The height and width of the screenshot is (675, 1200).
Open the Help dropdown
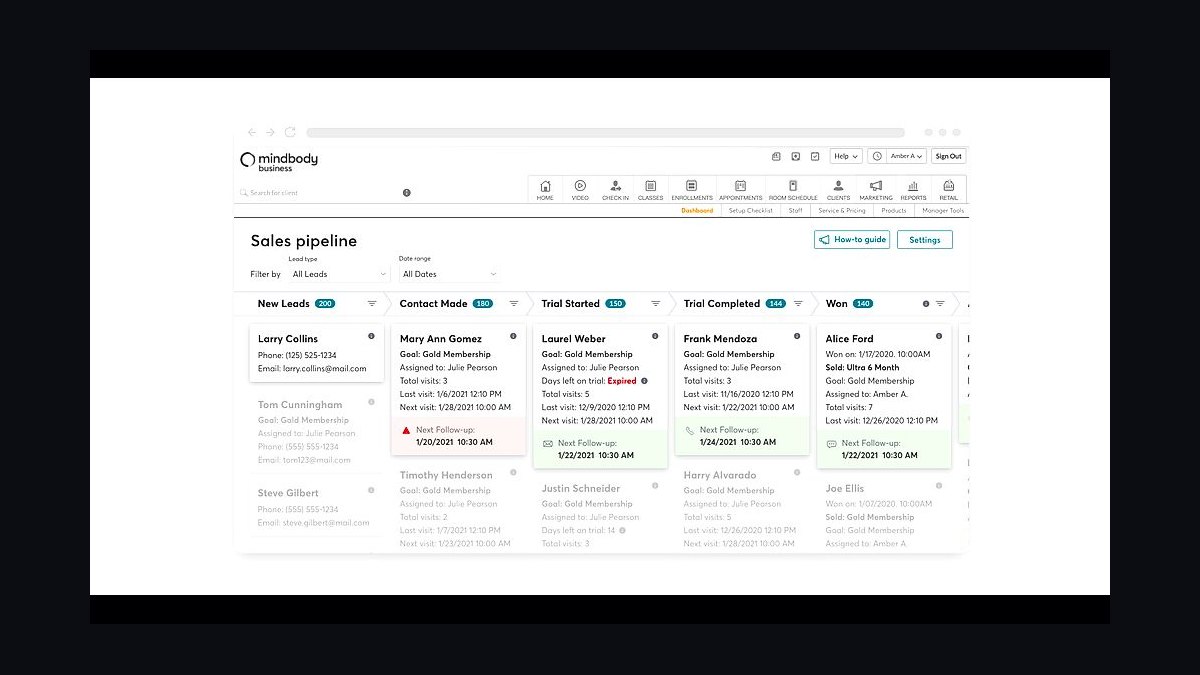point(846,156)
